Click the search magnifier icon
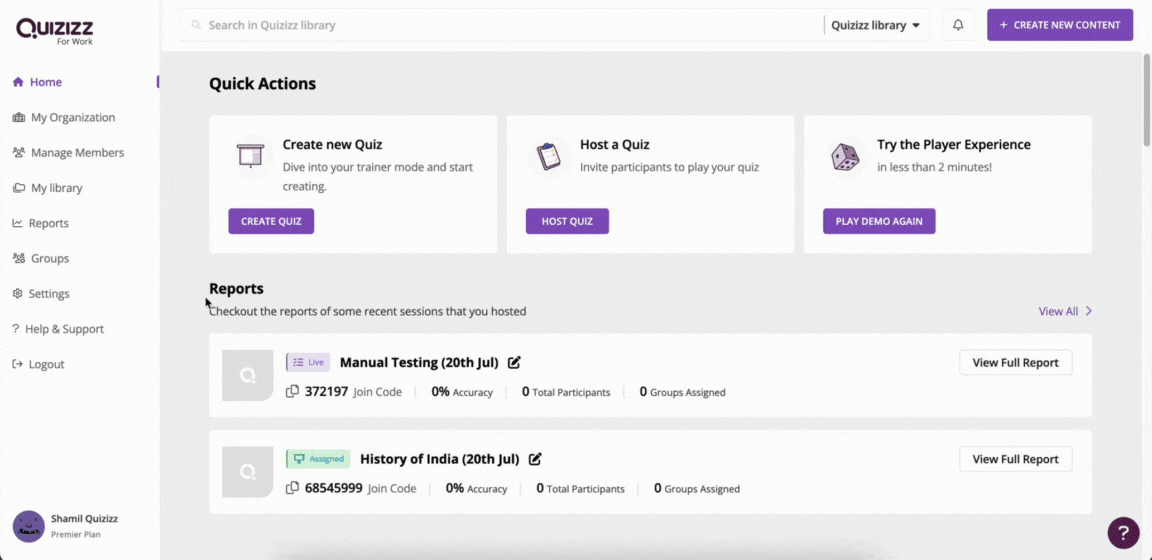This screenshot has height=560, width=1152. 196,25
